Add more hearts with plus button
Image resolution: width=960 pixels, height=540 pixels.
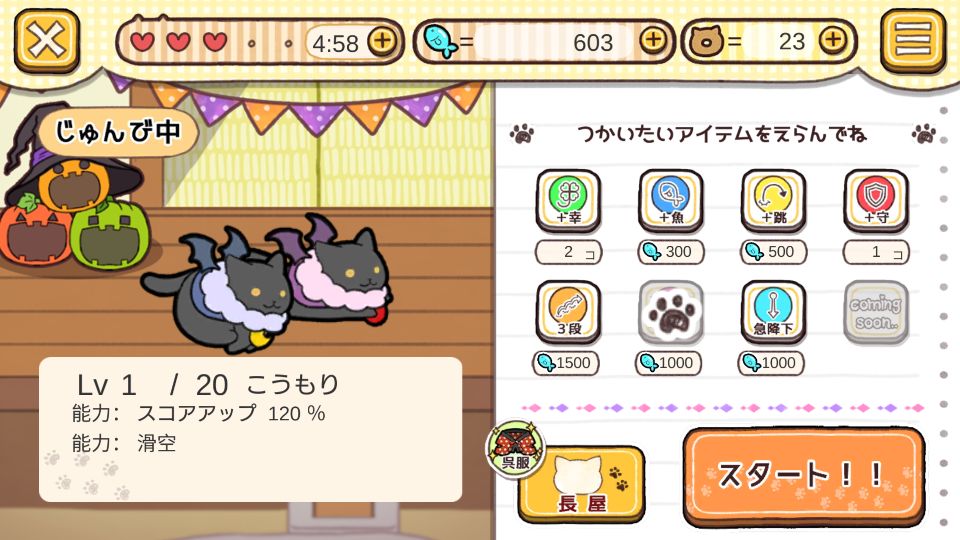[x=383, y=41]
